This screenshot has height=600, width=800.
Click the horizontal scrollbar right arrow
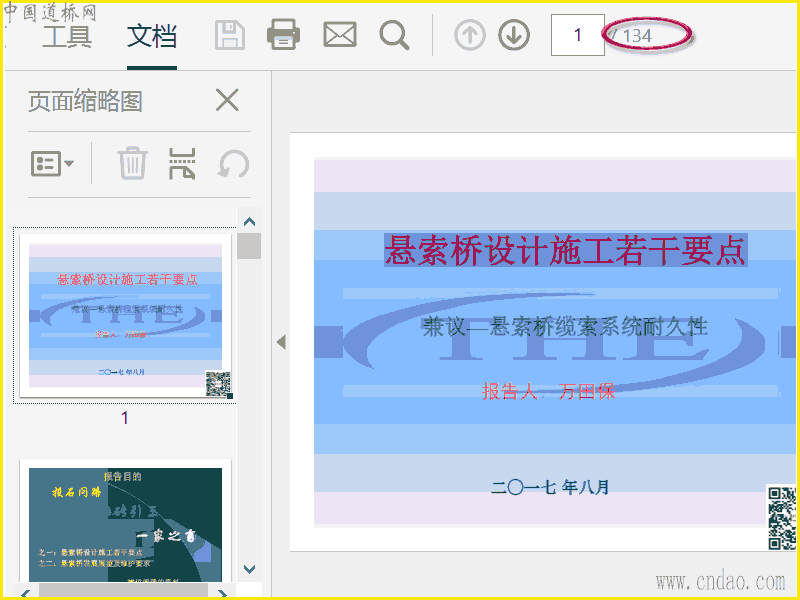[222, 592]
